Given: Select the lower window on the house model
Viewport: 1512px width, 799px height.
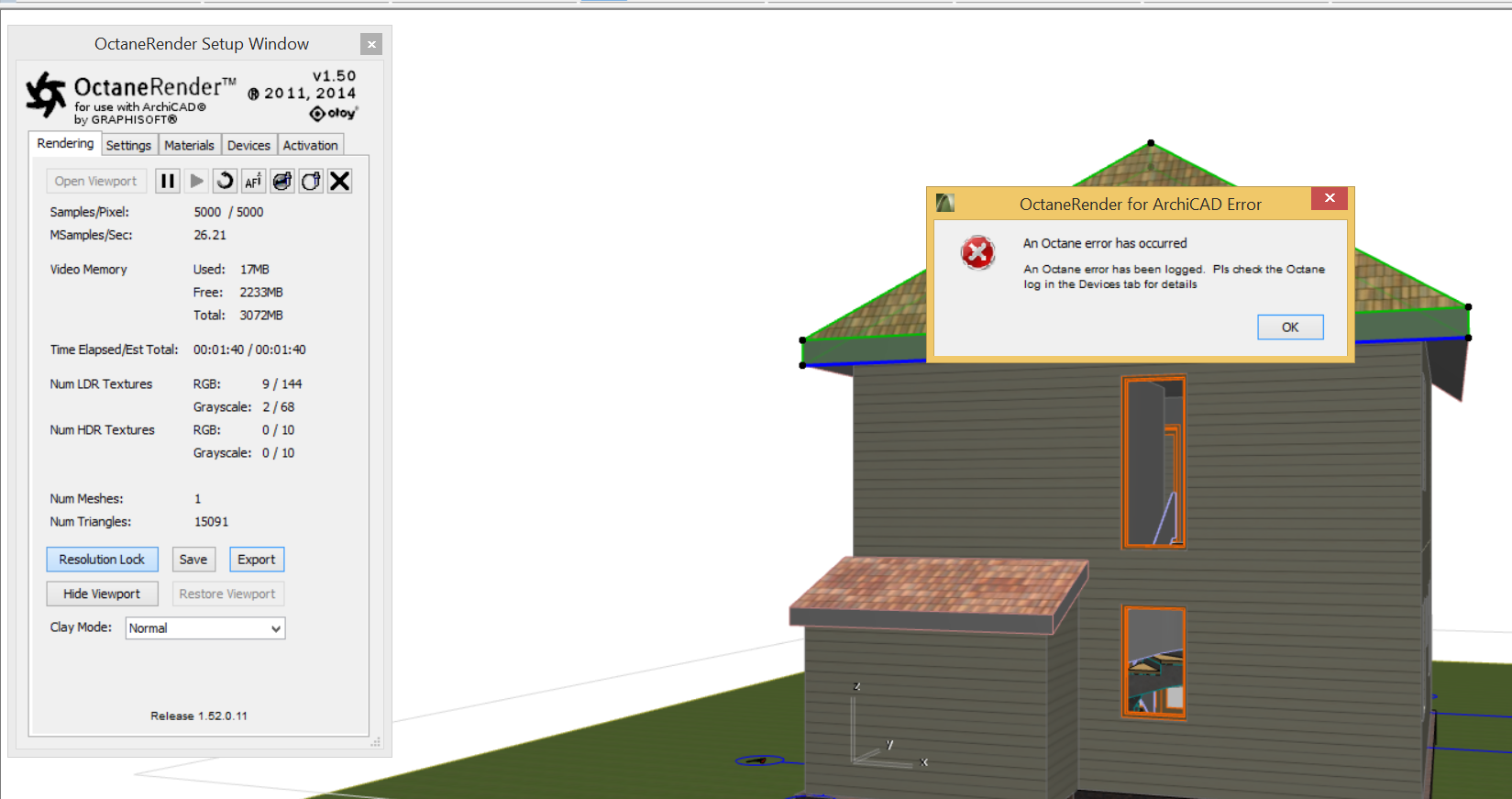Looking at the screenshot, I should click(1154, 661).
